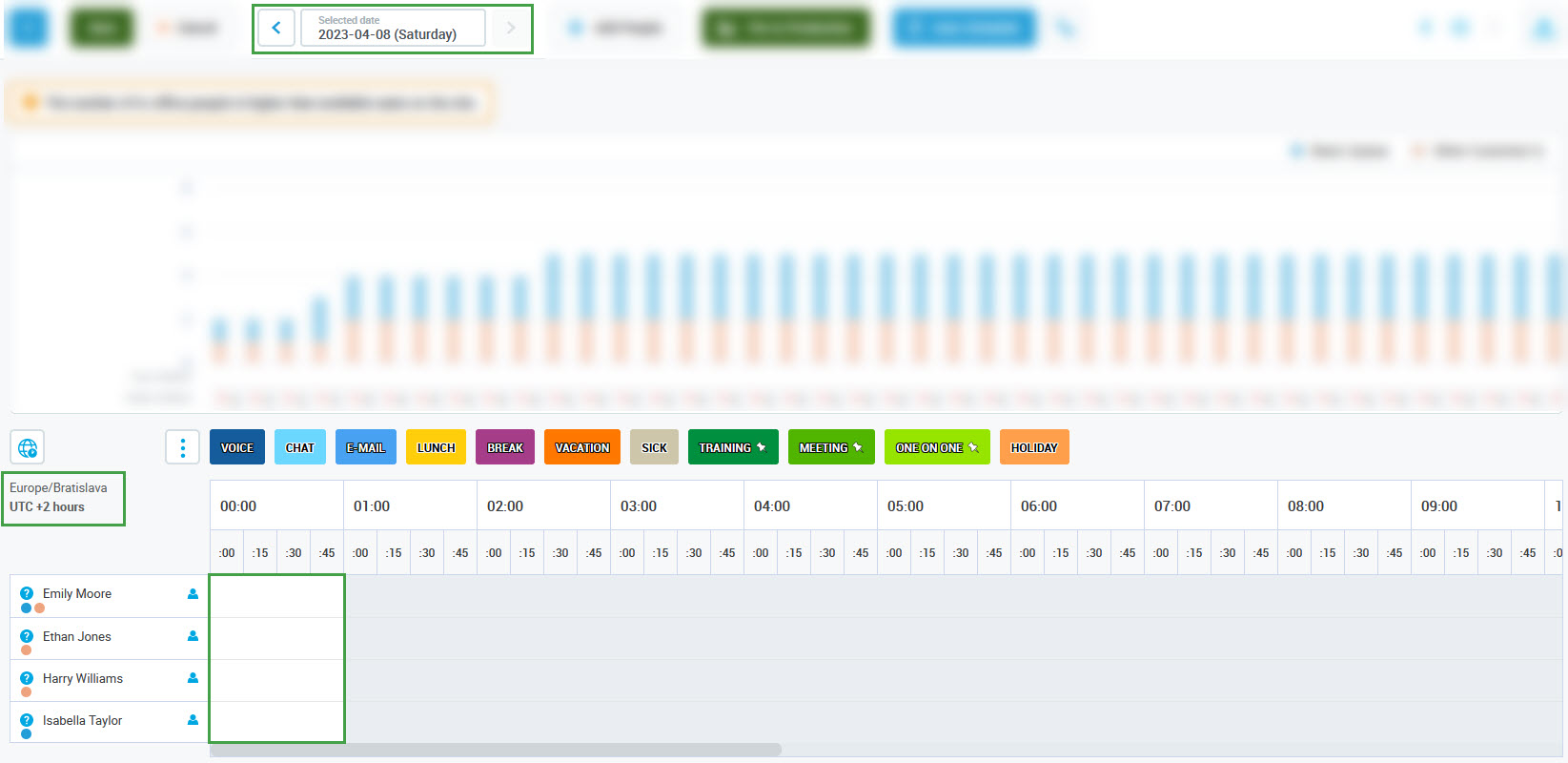
Task: Select the E-MAIL activity type
Action: (365, 447)
